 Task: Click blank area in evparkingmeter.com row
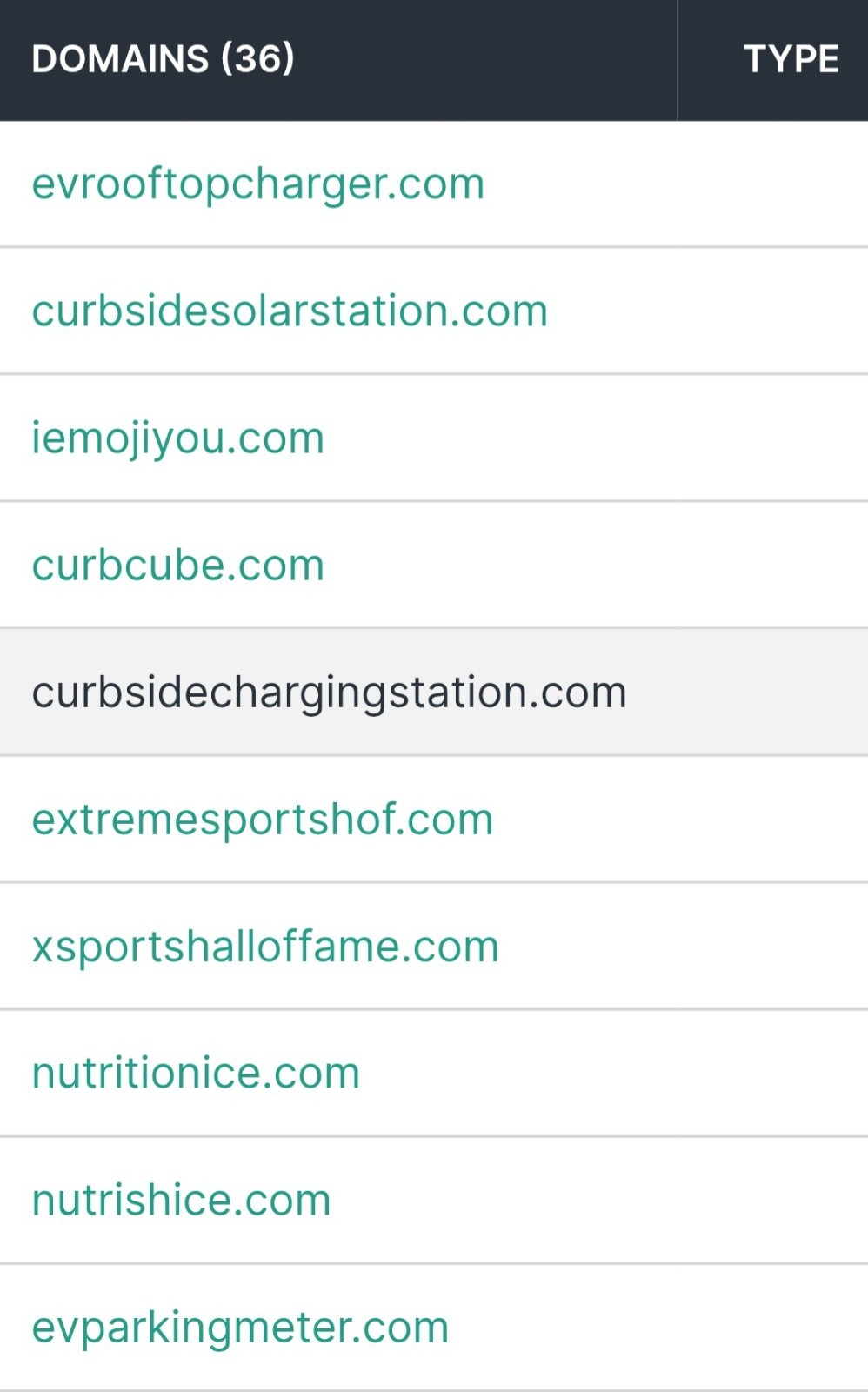658,1328
